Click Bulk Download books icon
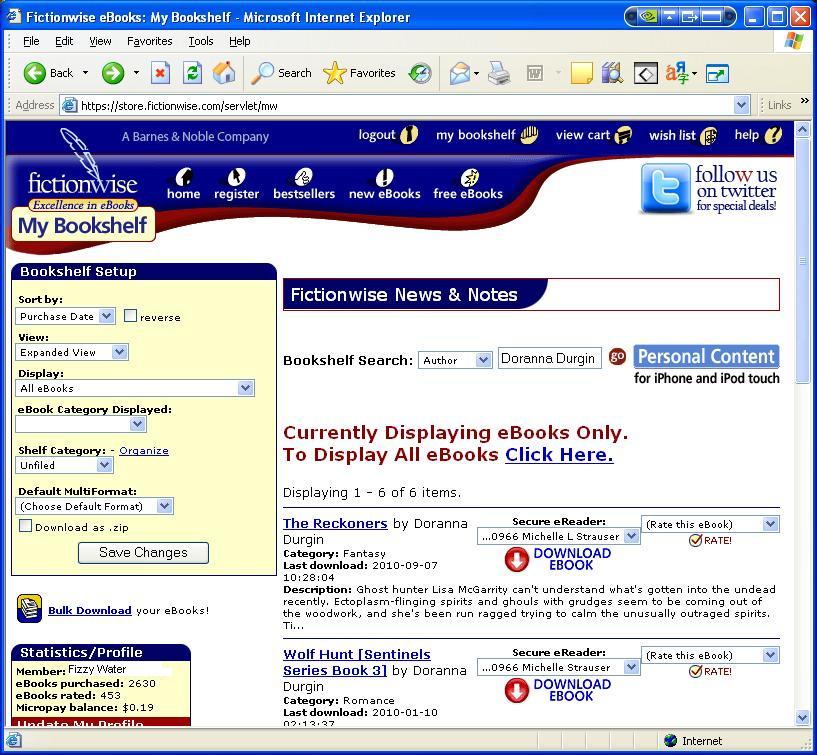 pos(30,608)
